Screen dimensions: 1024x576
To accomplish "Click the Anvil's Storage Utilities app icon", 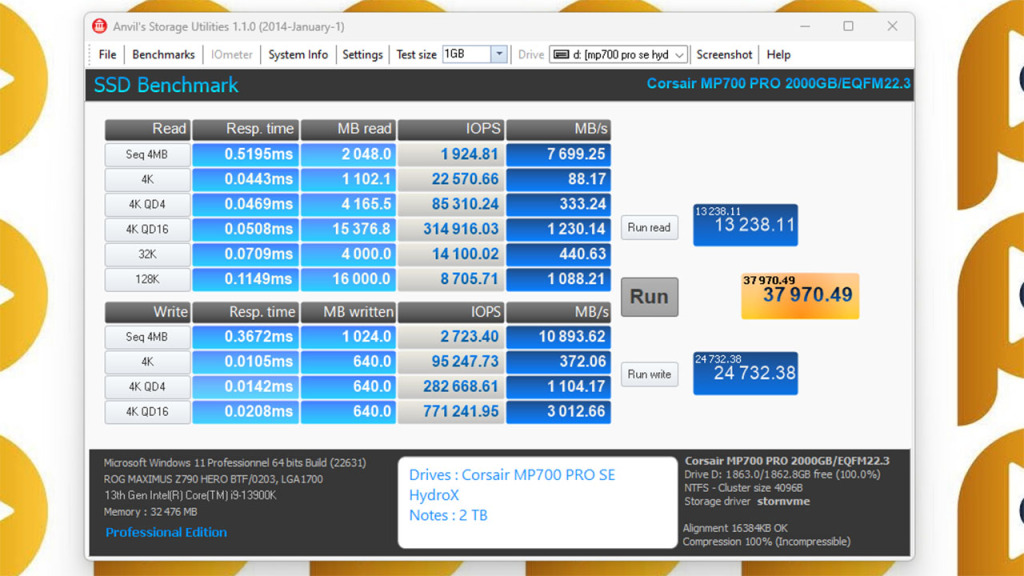I will (x=99, y=26).
